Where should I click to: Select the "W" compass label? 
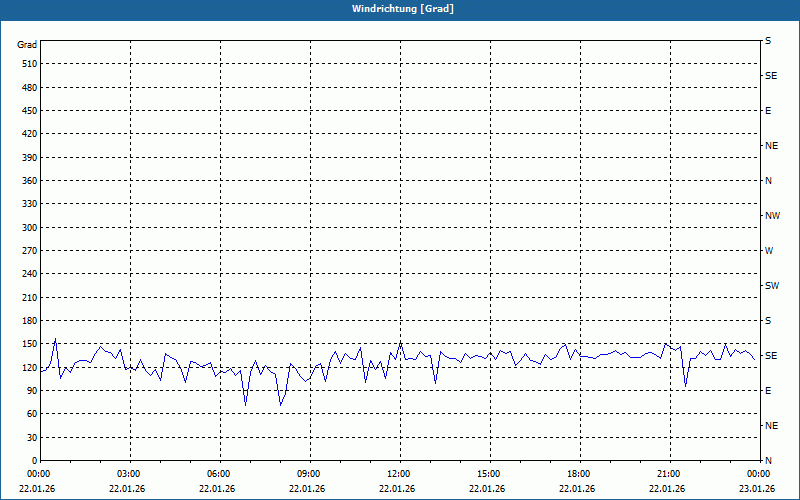point(769,251)
